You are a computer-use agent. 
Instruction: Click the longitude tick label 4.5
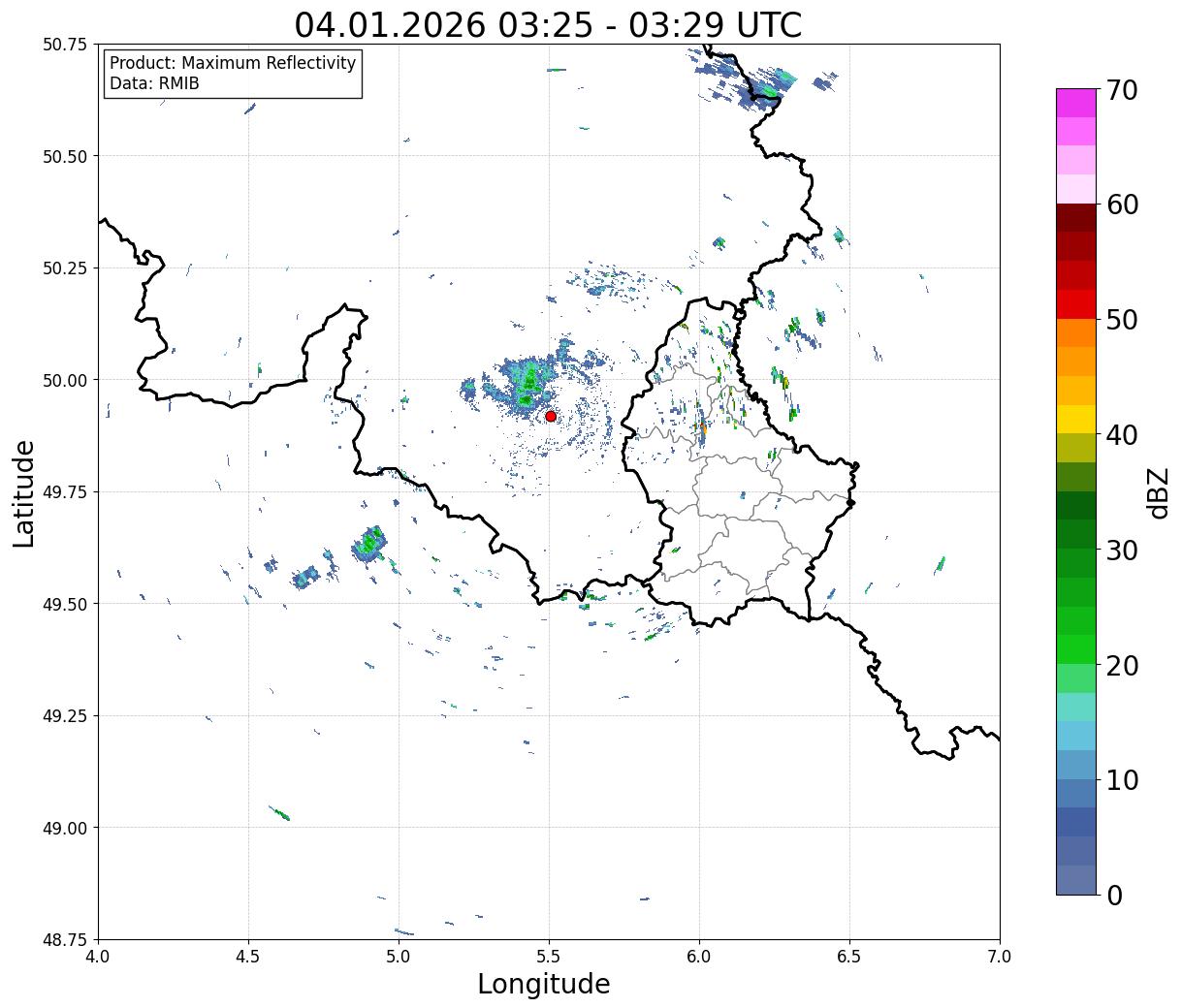click(248, 957)
